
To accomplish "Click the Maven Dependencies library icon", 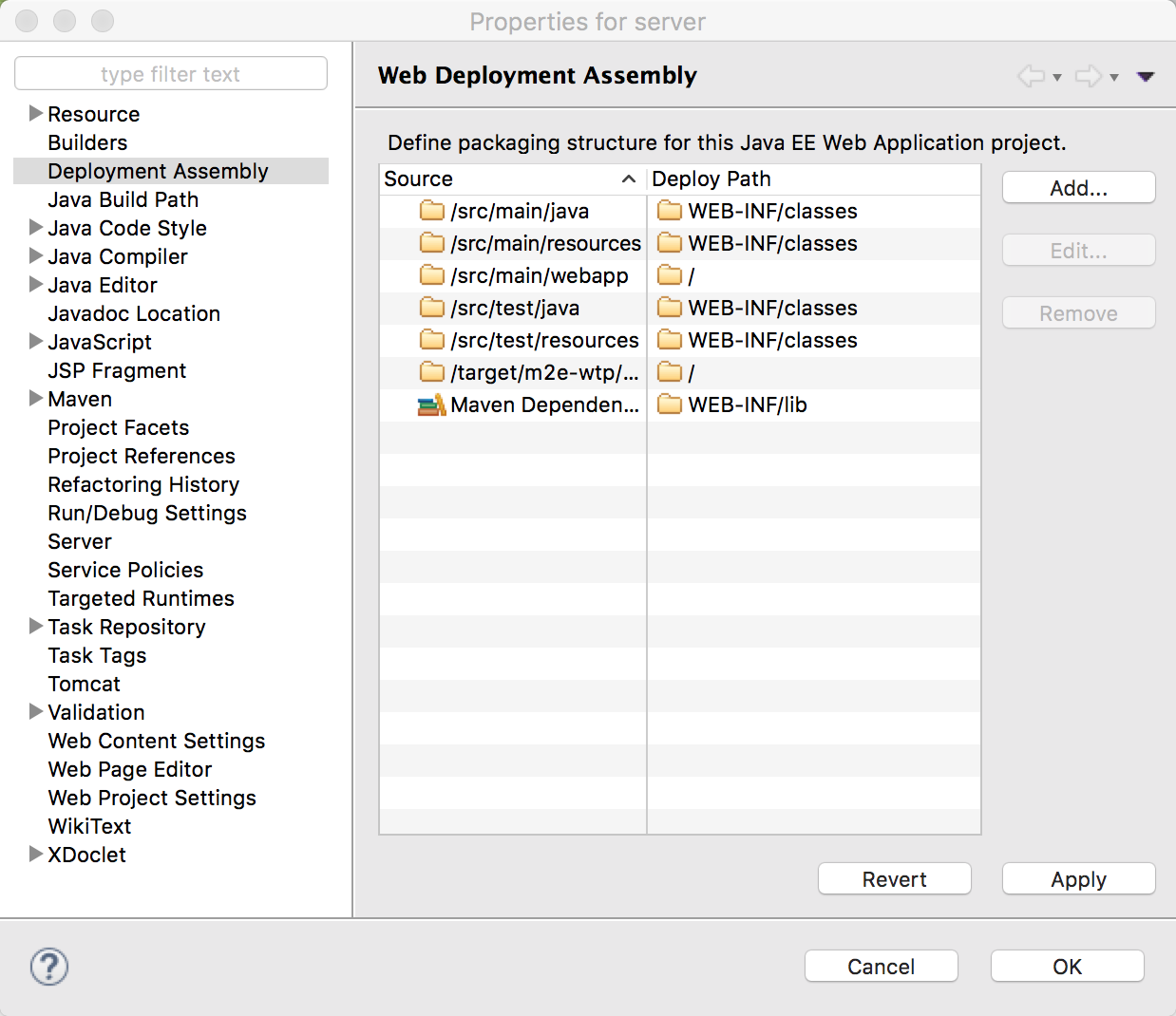I will point(432,405).
